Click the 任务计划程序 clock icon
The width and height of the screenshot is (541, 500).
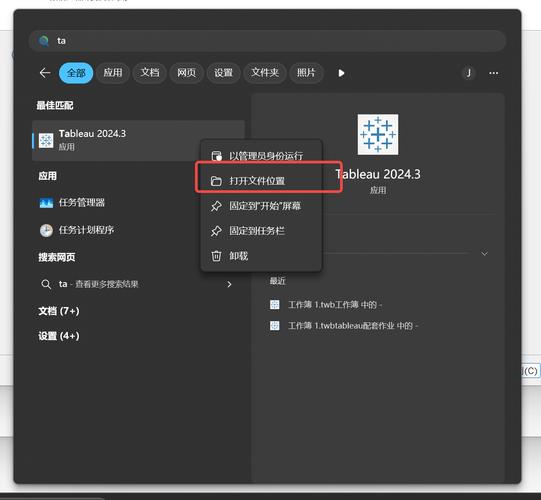coord(46,231)
